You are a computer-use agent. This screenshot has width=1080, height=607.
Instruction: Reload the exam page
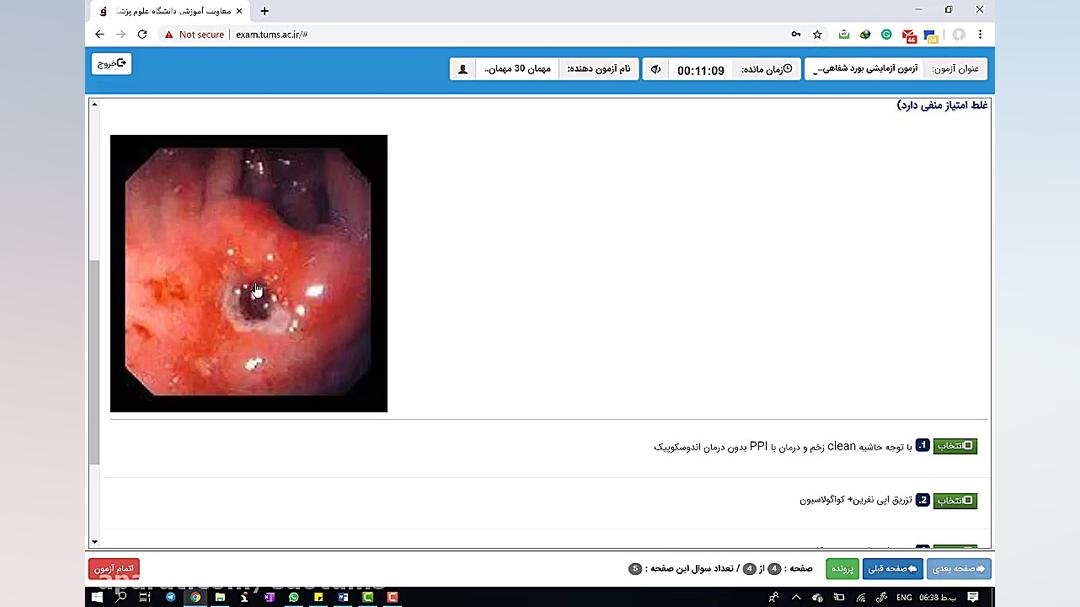click(143, 34)
